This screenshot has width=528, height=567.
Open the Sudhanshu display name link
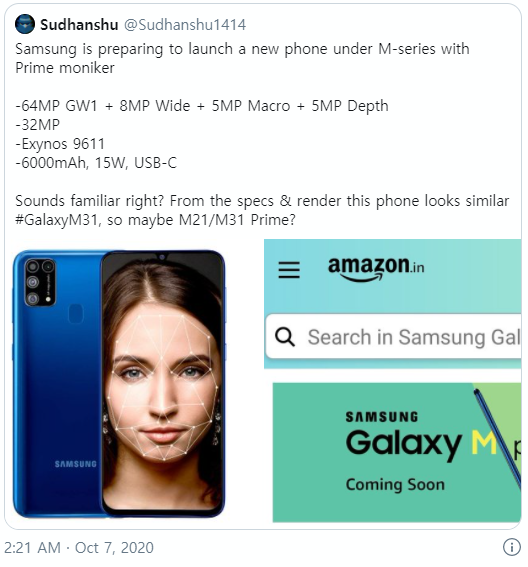click(x=79, y=25)
